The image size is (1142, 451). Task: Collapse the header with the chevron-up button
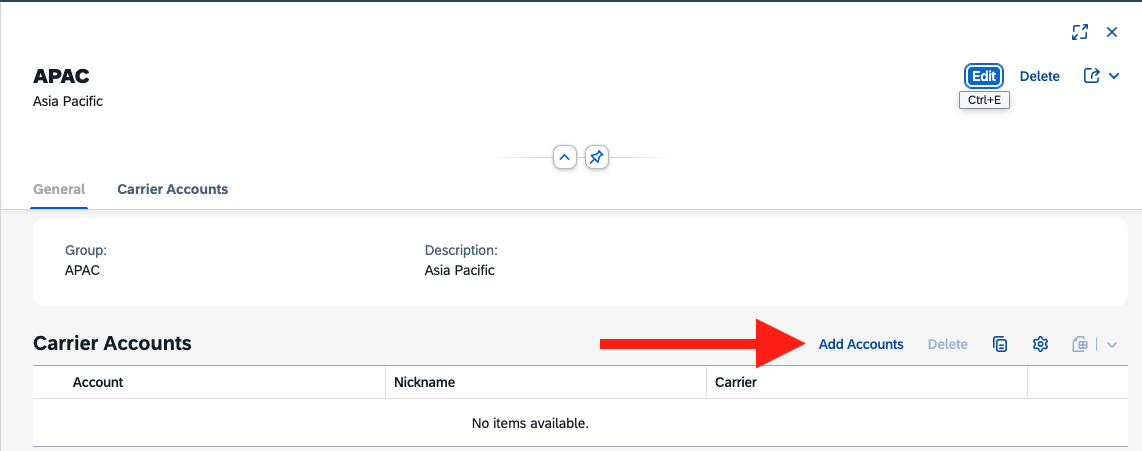(565, 157)
